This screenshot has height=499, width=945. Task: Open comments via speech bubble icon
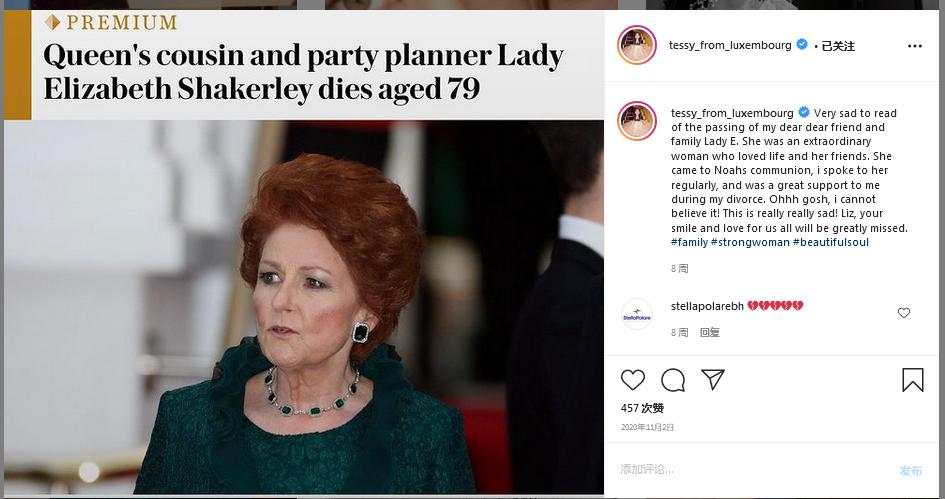click(673, 380)
